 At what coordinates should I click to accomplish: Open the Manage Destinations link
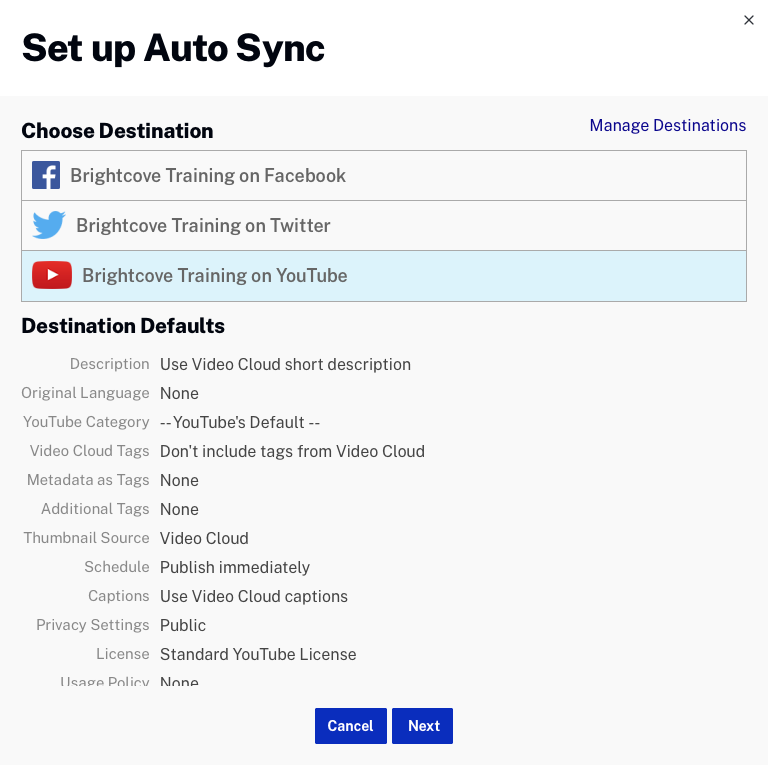(667, 125)
